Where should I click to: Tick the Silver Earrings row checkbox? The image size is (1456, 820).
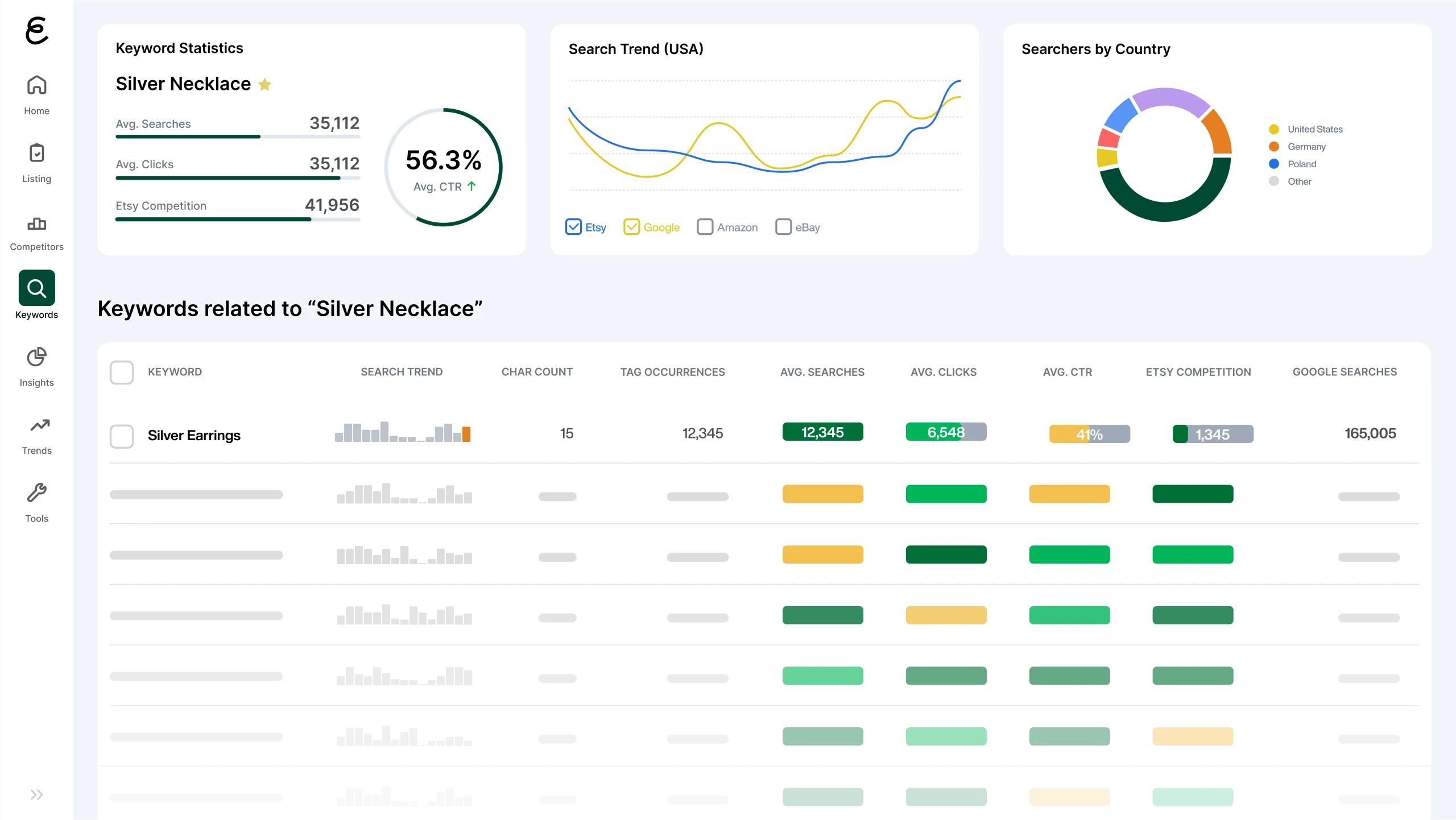[x=122, y=436]
